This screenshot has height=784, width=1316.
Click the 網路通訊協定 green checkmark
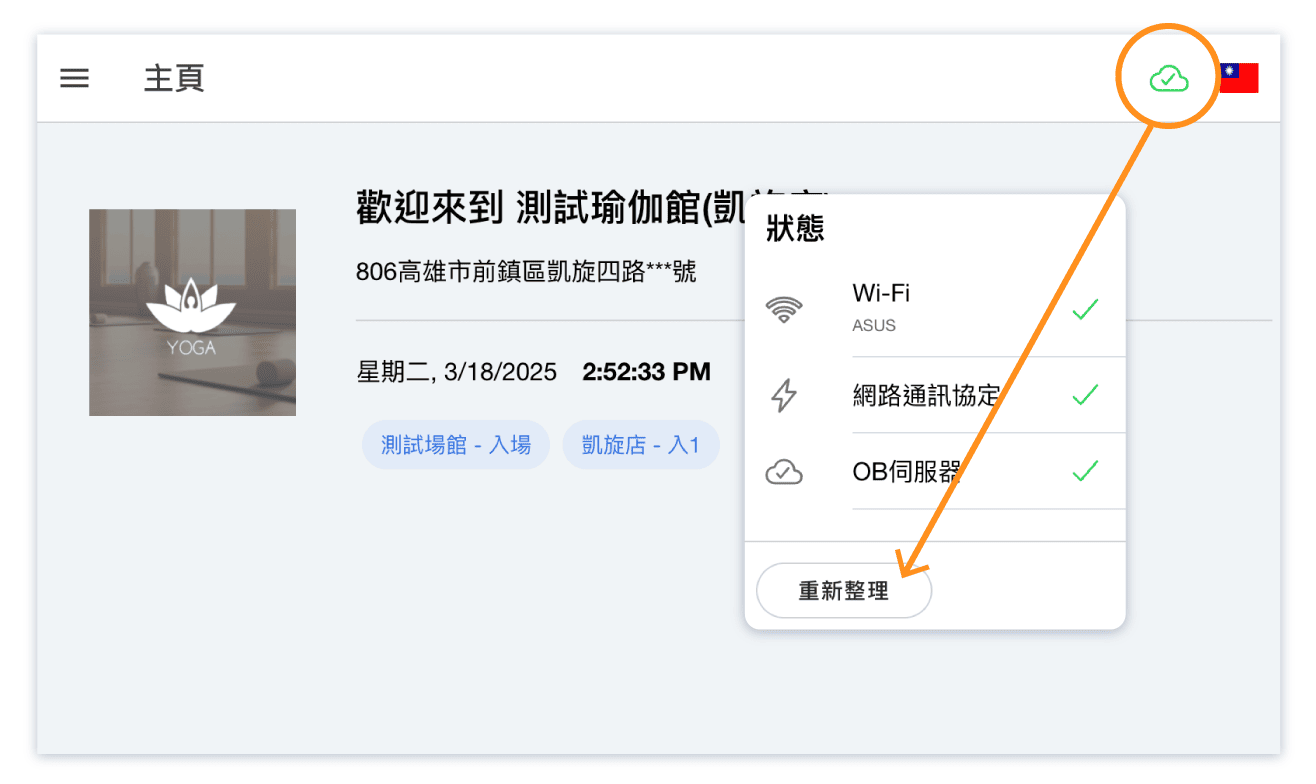1085,396
